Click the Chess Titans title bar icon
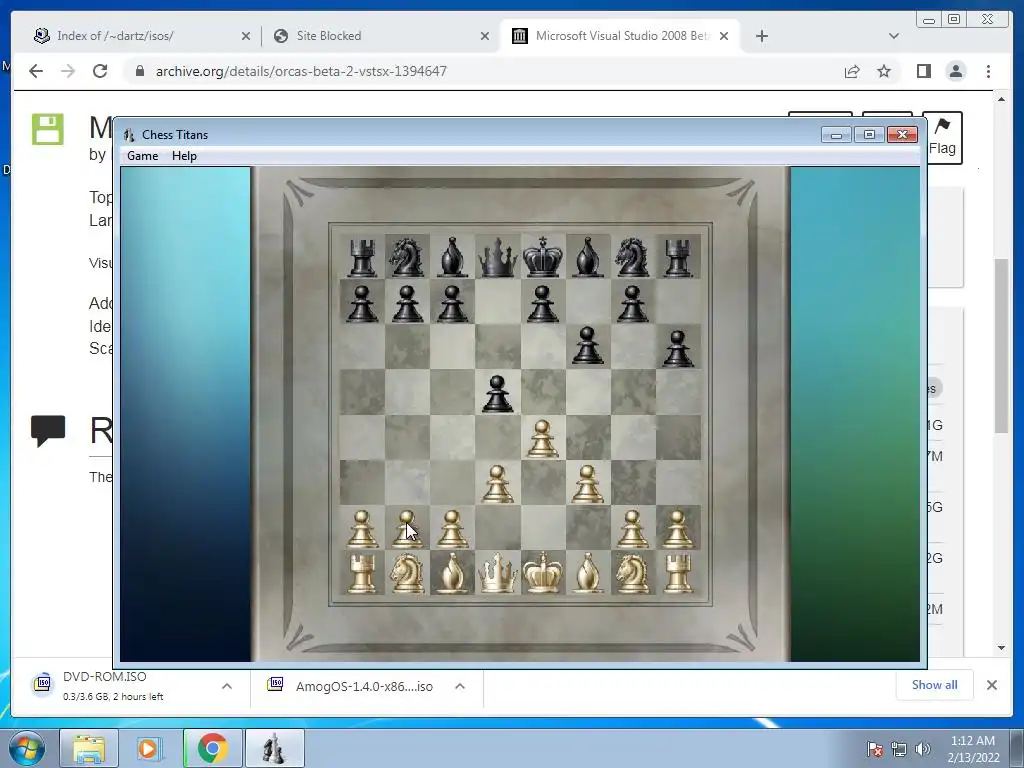Image resolution: width=1024 pixels, height=768 pixels. coord(129,135)
